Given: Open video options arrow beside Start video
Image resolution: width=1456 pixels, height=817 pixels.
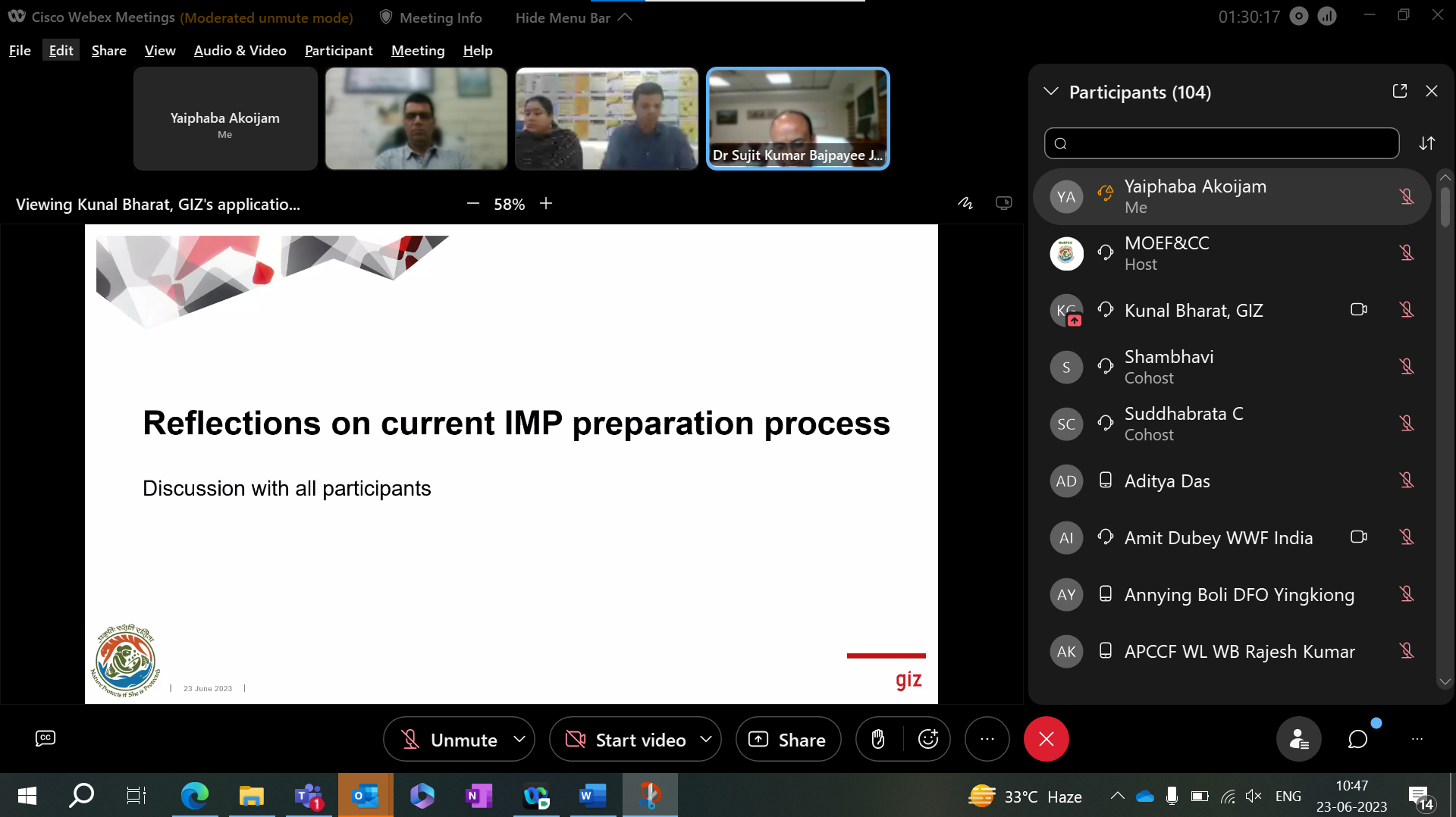Looking at the screenshot, I should click(x=706, y=739).
